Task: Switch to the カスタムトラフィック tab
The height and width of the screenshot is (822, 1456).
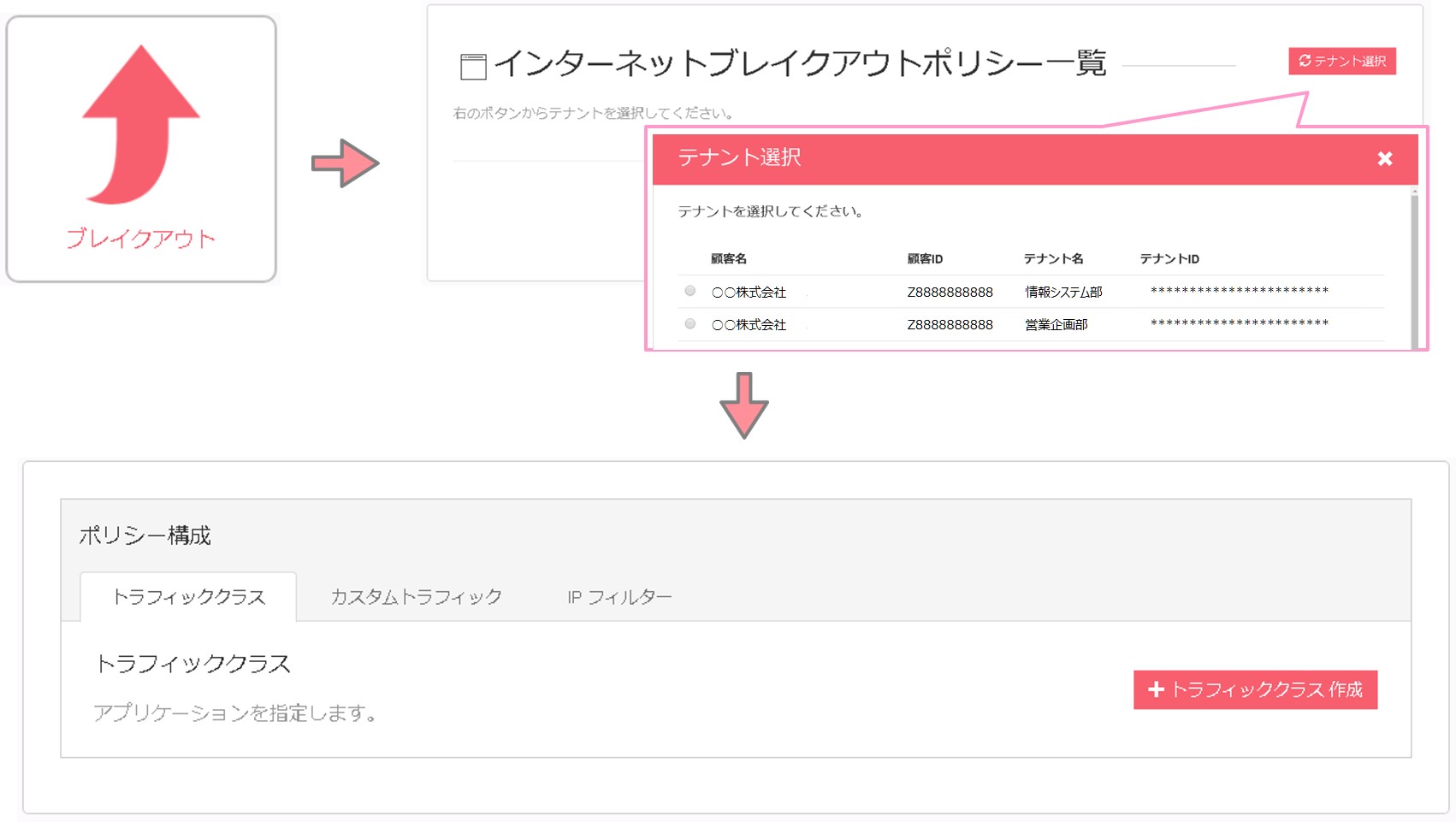Action: tap(417, 597)
